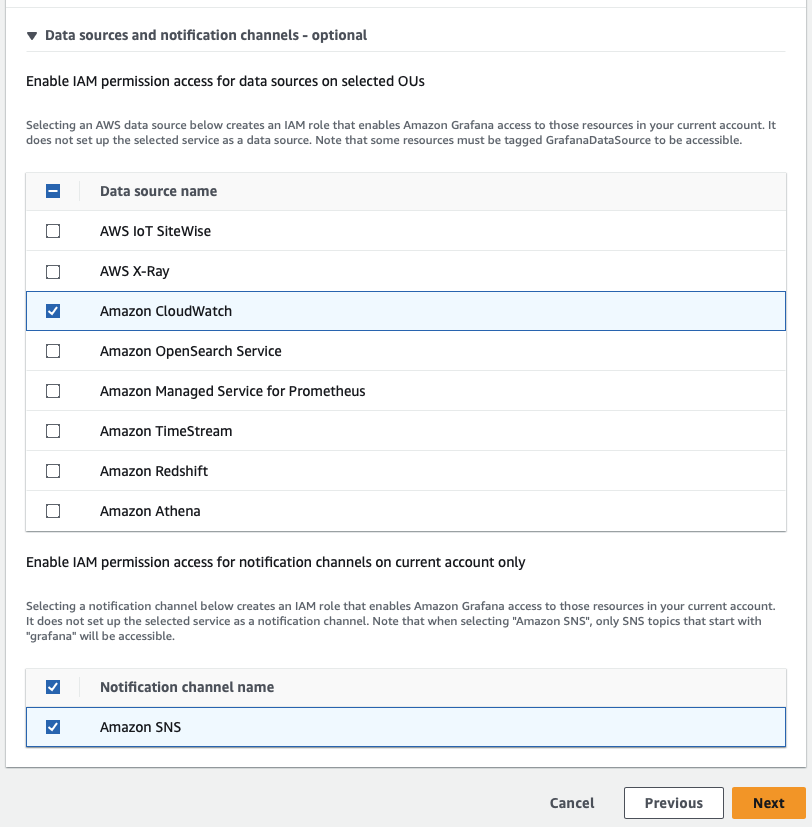Click the Amazon CloudWatch row label
This screenshot has height=827, width=812.
coord(166,311)
